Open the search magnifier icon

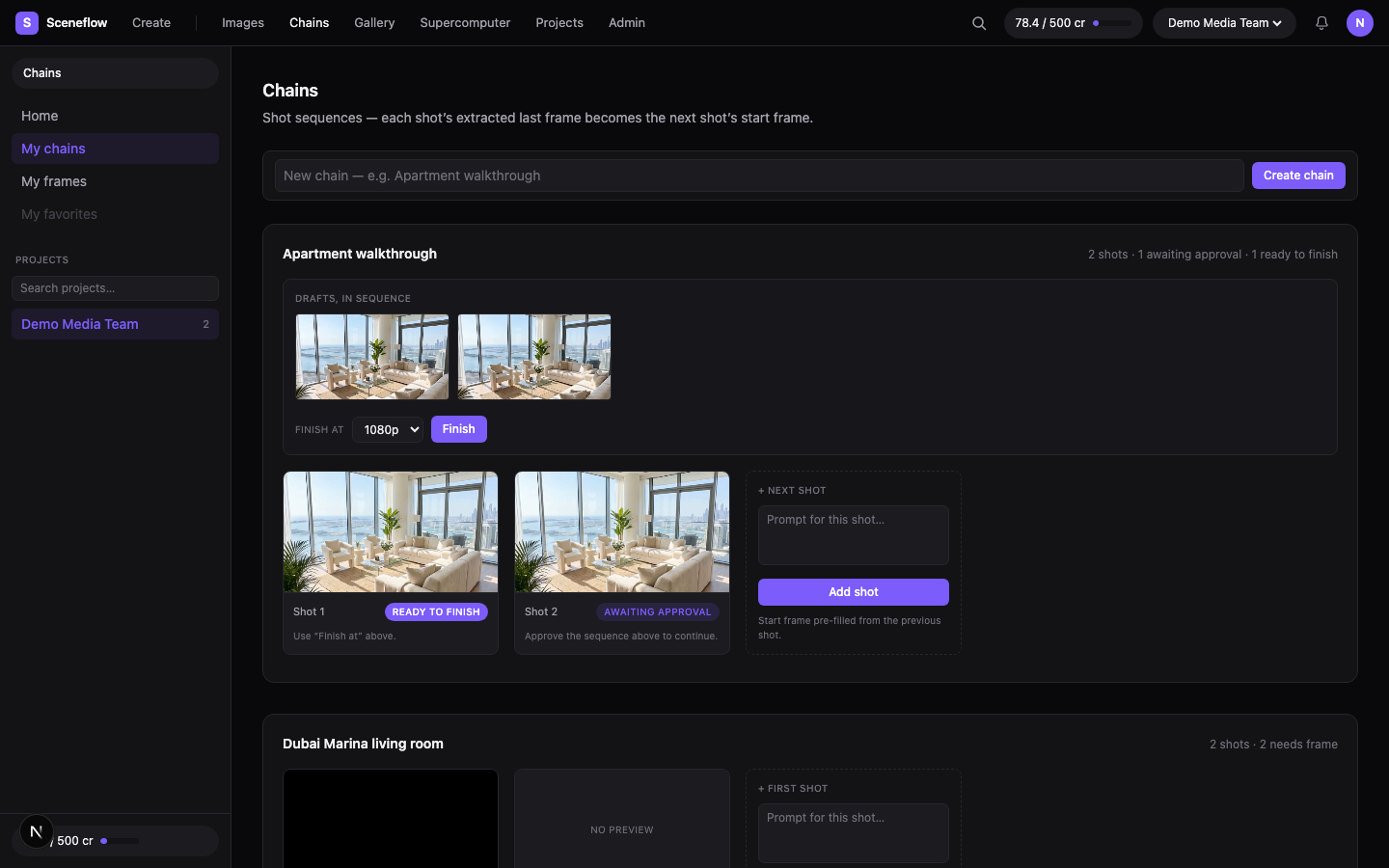[x=979, y=23]
